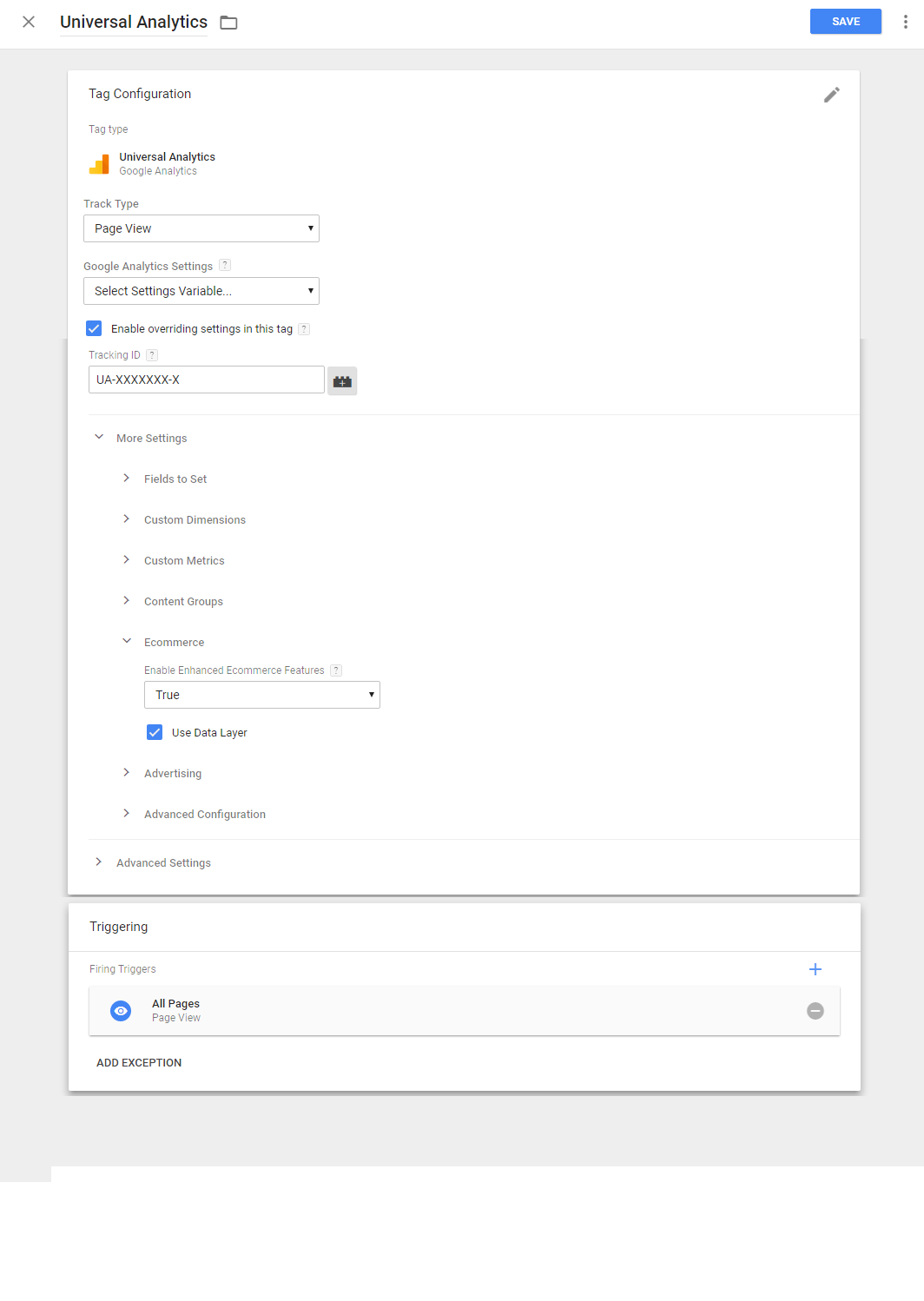Click the All Pages trigger eye icon
The width and height of the screenshot is (924, 1301).
coord(121,1011)
